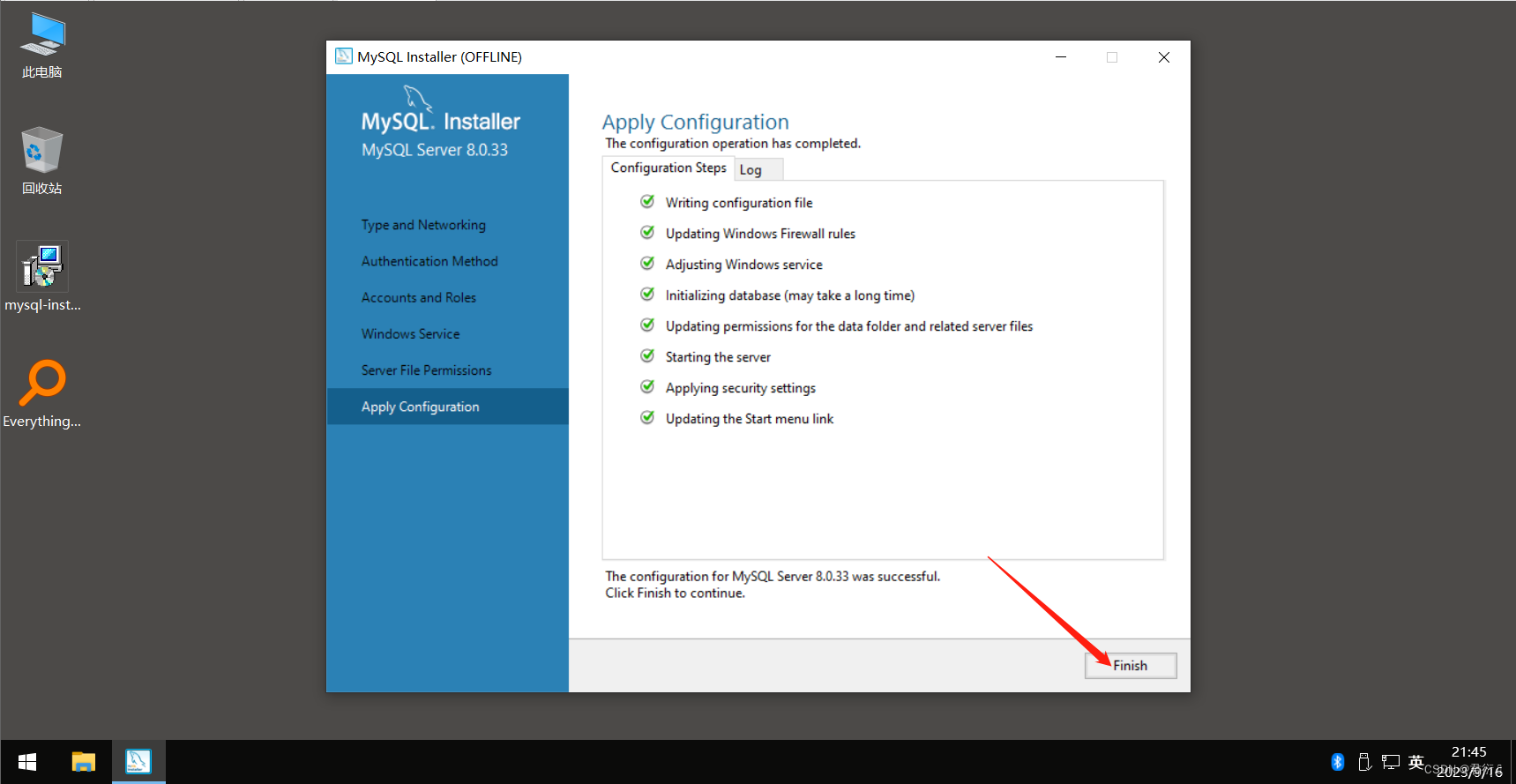Click the check icon for Updating Windows Firewall rules
Image resolution: width=1516 pixels, height=784 pixels.
647,233
